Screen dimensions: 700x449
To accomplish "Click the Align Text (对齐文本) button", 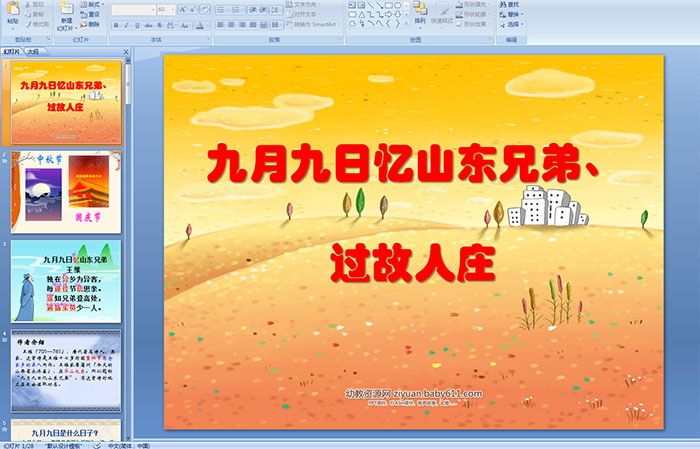I will coord(301,14).
